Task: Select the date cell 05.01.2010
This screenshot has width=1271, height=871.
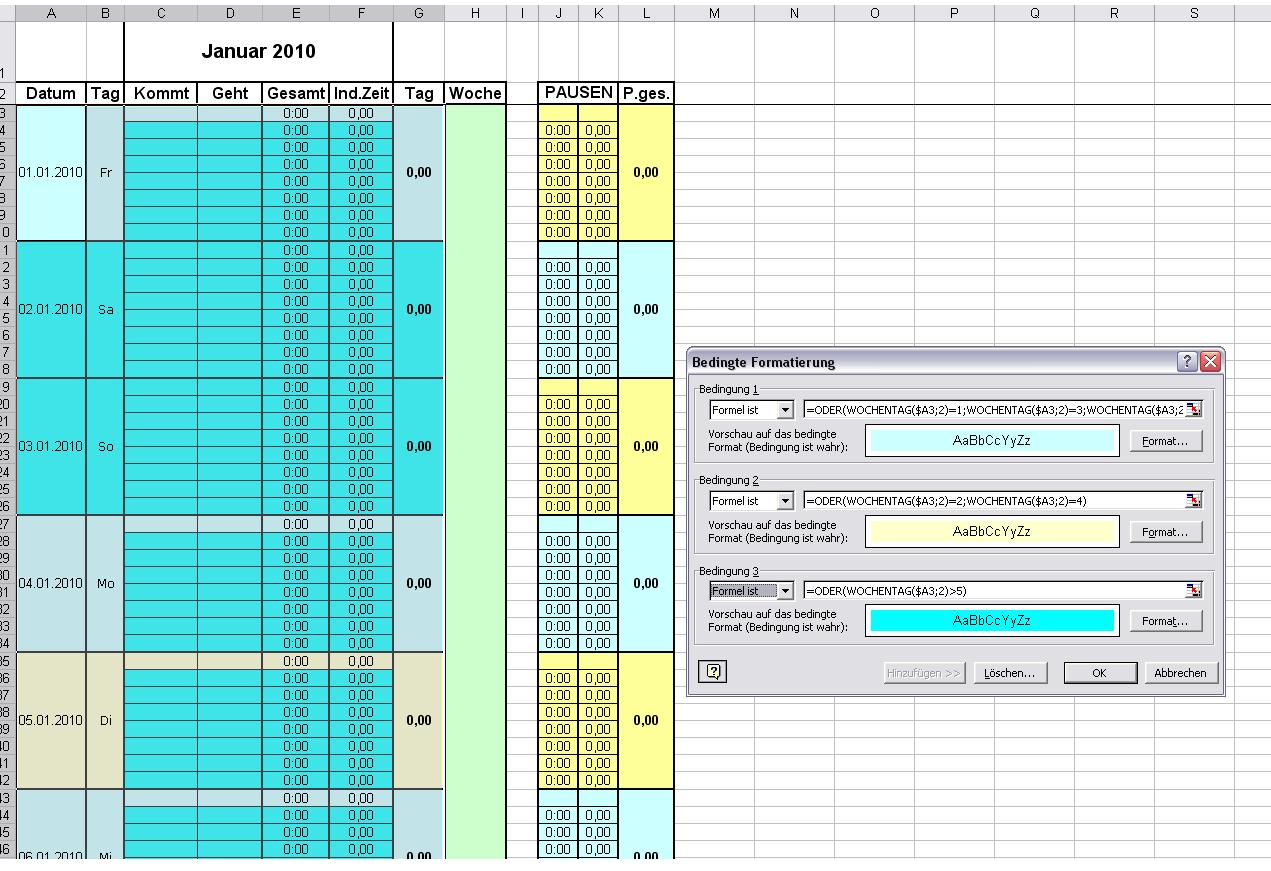Action: (x=51, y=720)
